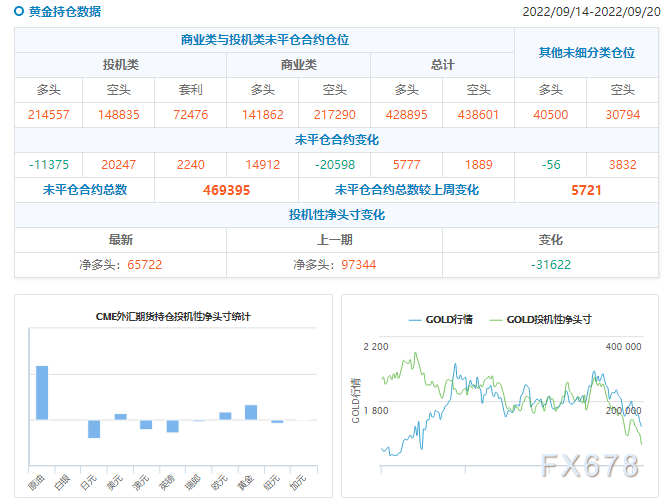
Task: Click the circle icon before 黄金持仓数据
Action: [19, 11]
